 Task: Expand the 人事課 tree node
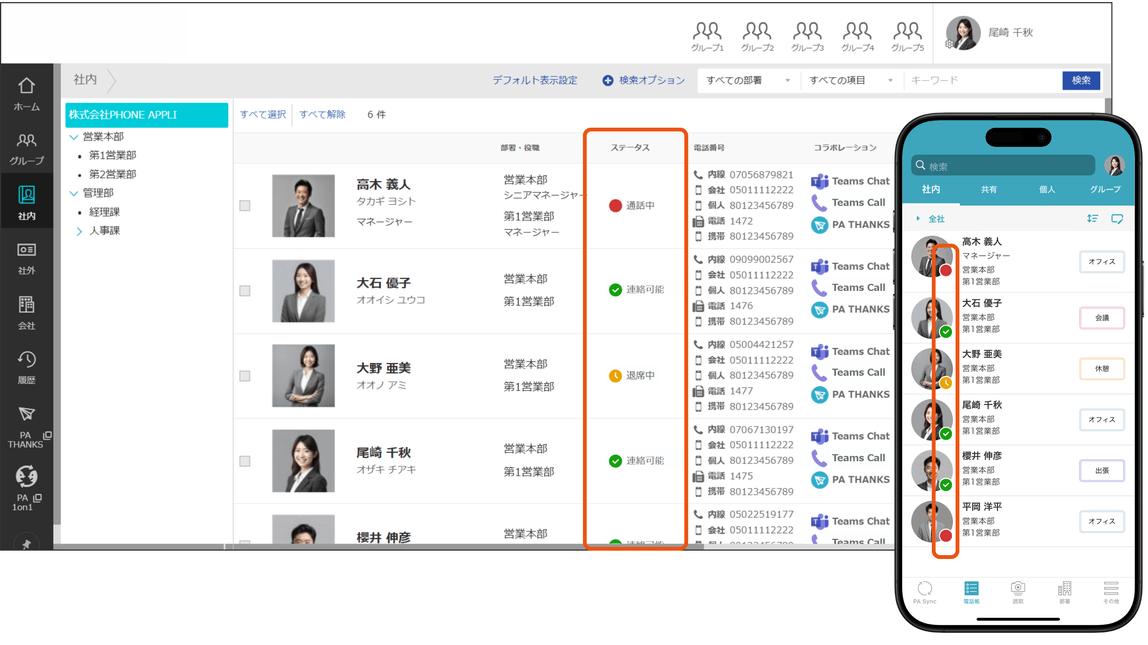(x=79, y=231)
